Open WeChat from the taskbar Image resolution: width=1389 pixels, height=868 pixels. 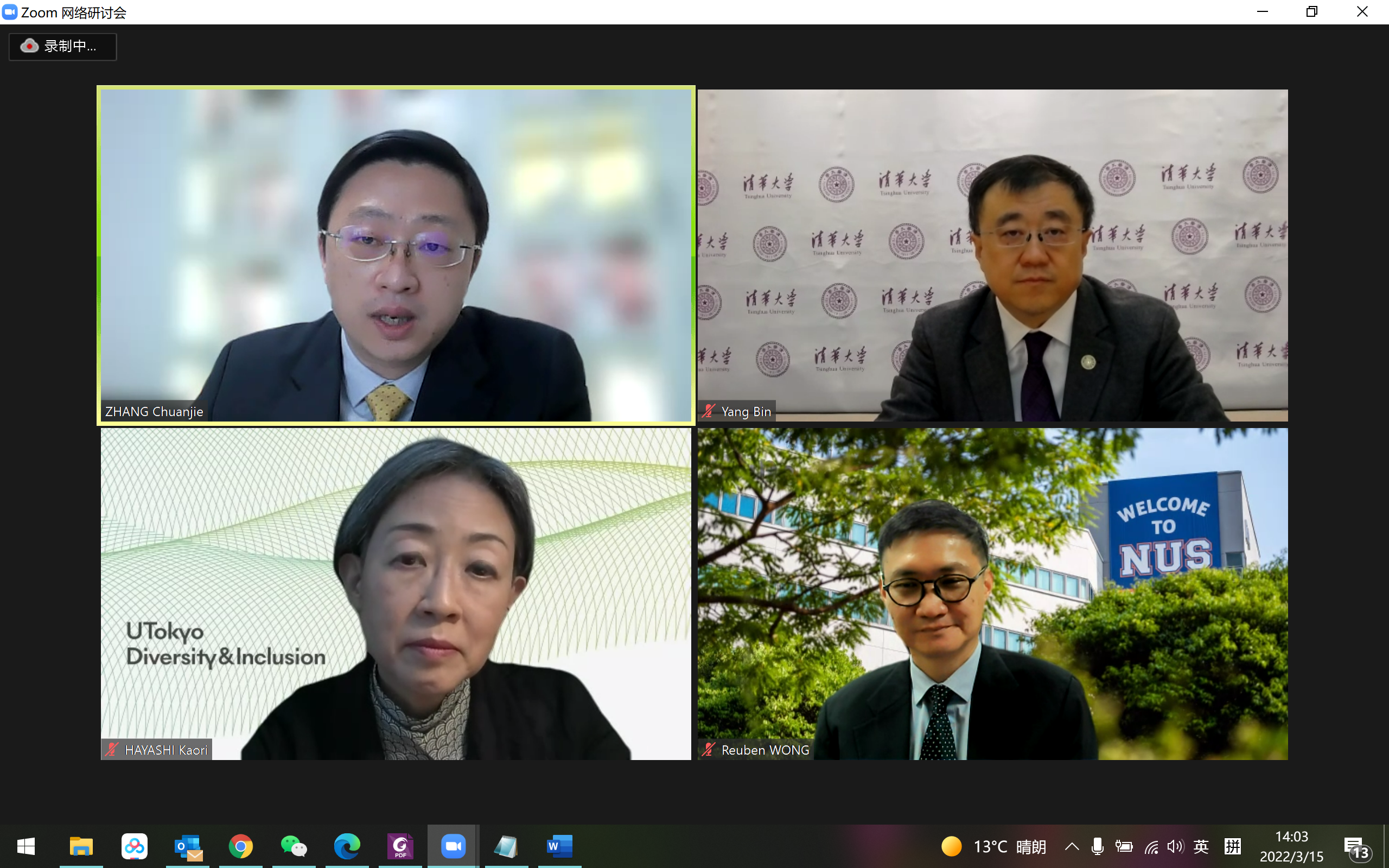294,846
